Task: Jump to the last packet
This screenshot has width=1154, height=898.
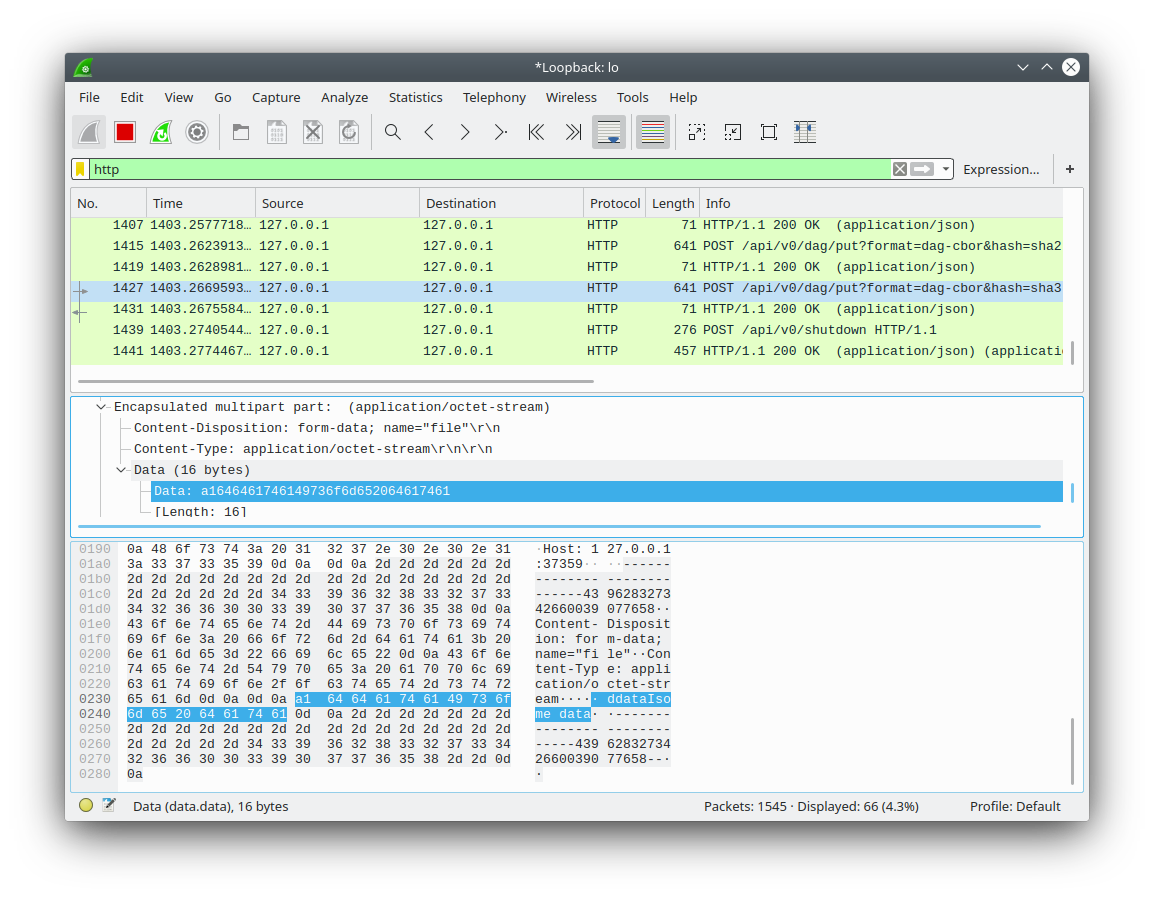Action: tap(572, 131)
